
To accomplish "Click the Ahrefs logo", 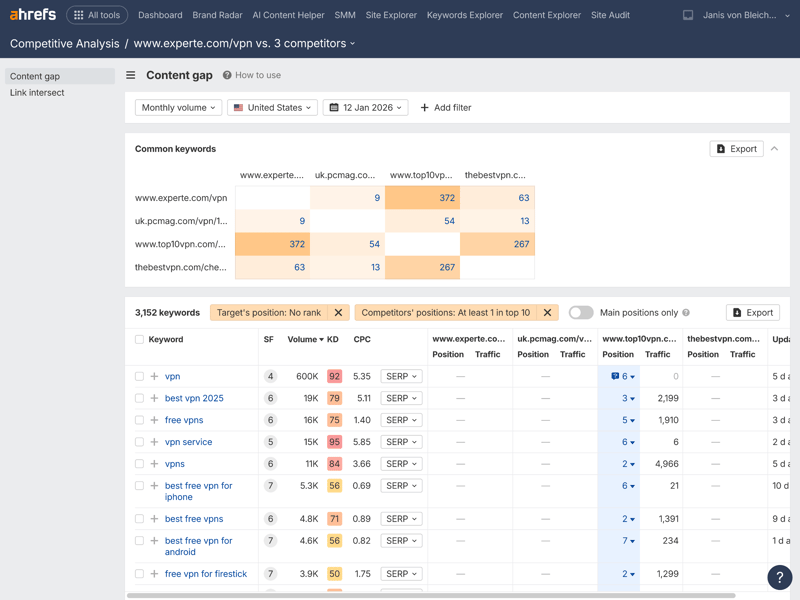I will coord(33,15).
